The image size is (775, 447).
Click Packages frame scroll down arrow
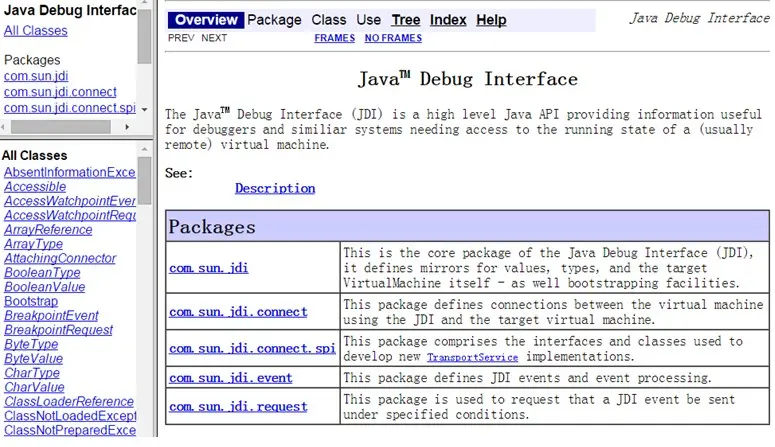pos(144,110)
